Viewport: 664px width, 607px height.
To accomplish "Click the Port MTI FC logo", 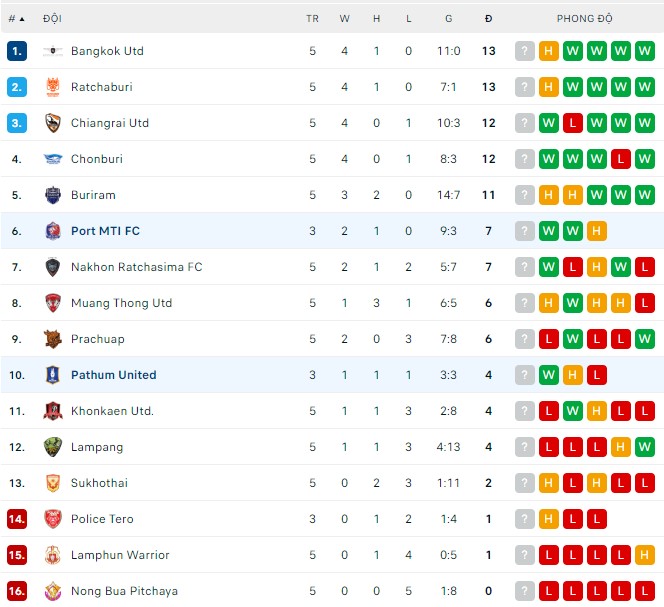I will (x=53, y=231).
